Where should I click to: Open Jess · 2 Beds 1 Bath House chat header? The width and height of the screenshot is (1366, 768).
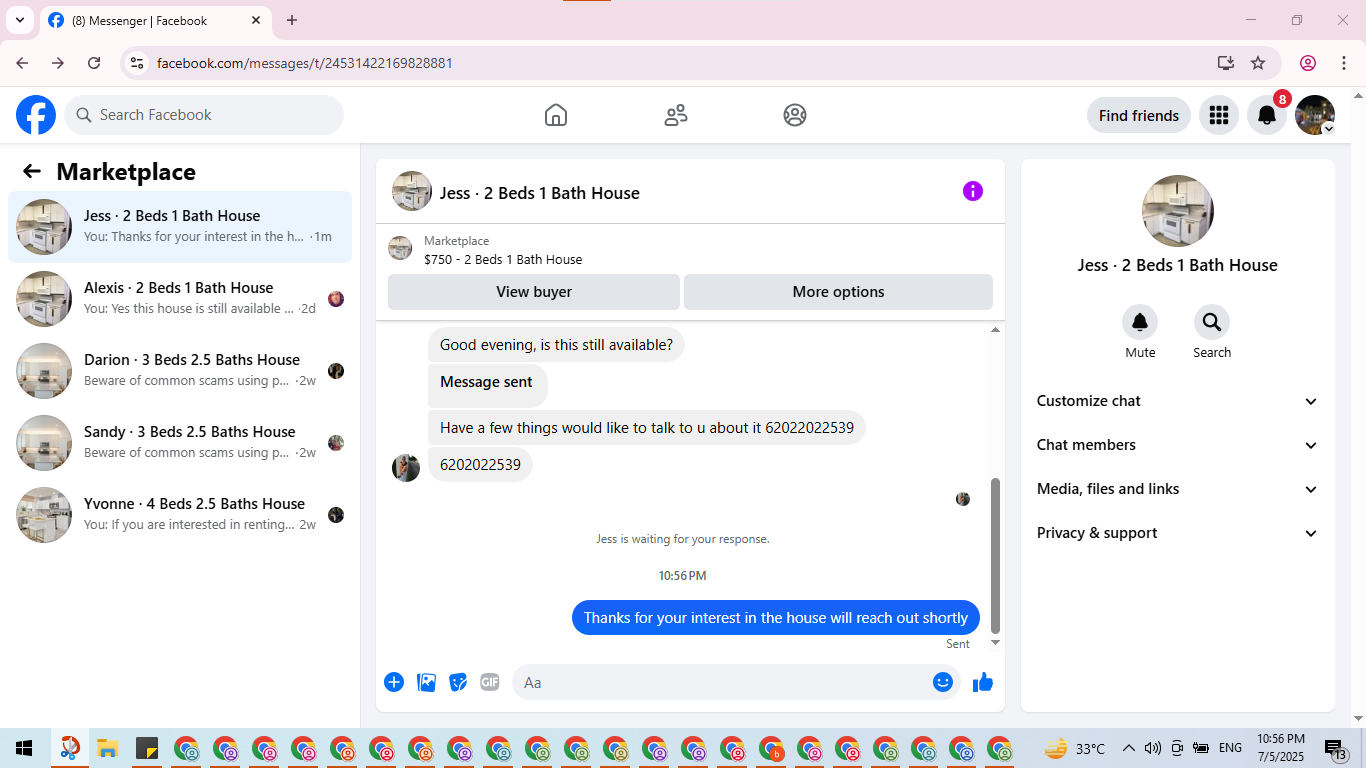tap(539, 193)
